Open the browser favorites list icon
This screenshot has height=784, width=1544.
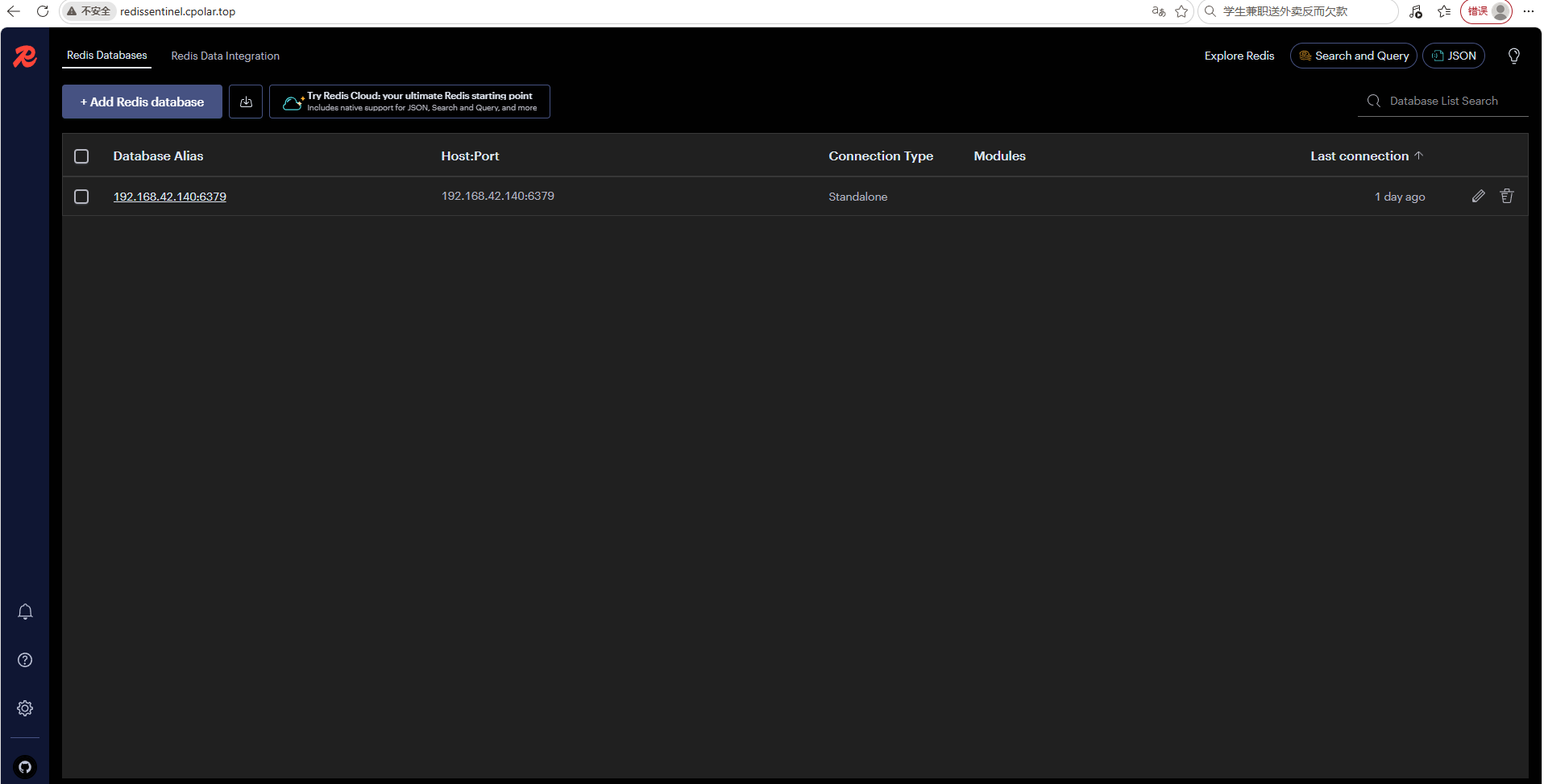click(1444, 11)
